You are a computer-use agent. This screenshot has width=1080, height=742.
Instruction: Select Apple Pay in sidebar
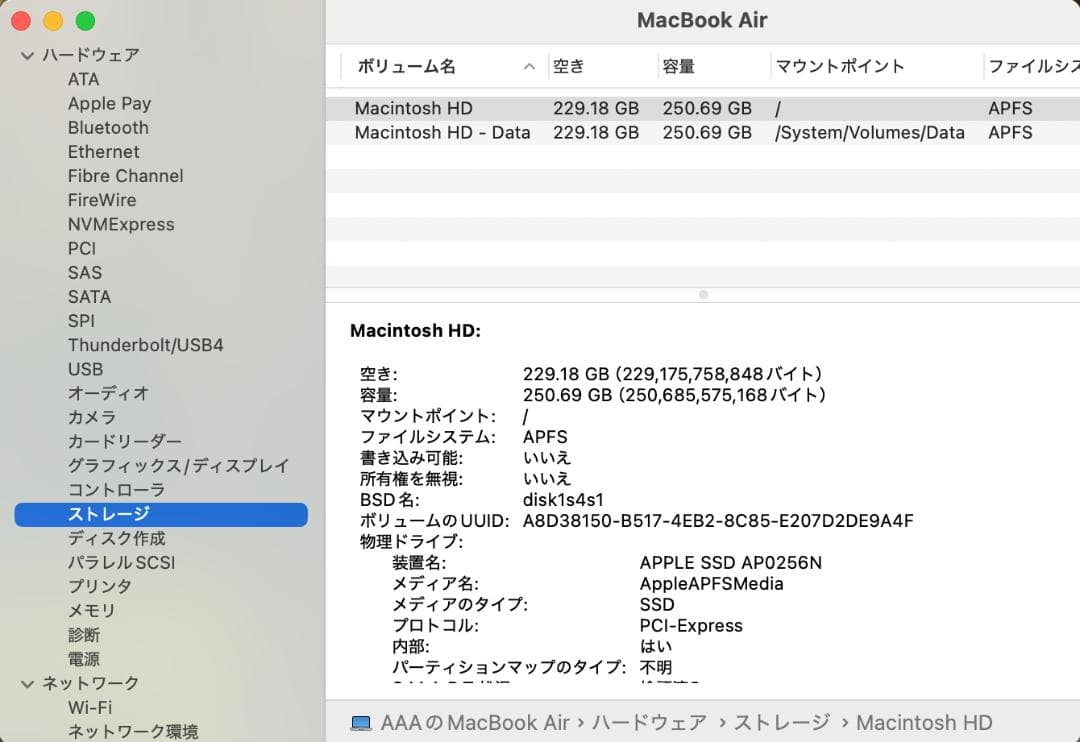109,103
